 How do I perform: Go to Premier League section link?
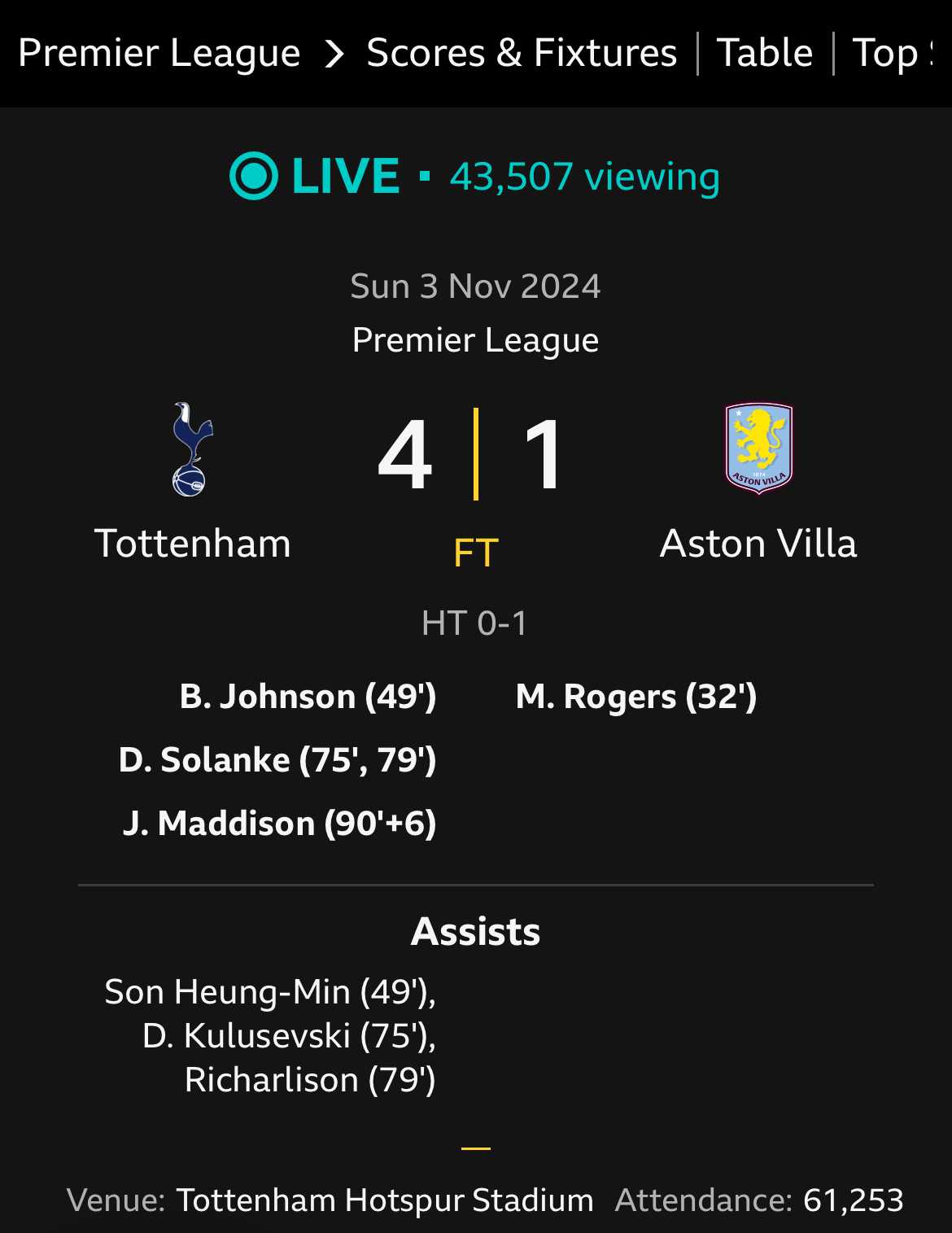pyautogui.click(x=159, y=54)
